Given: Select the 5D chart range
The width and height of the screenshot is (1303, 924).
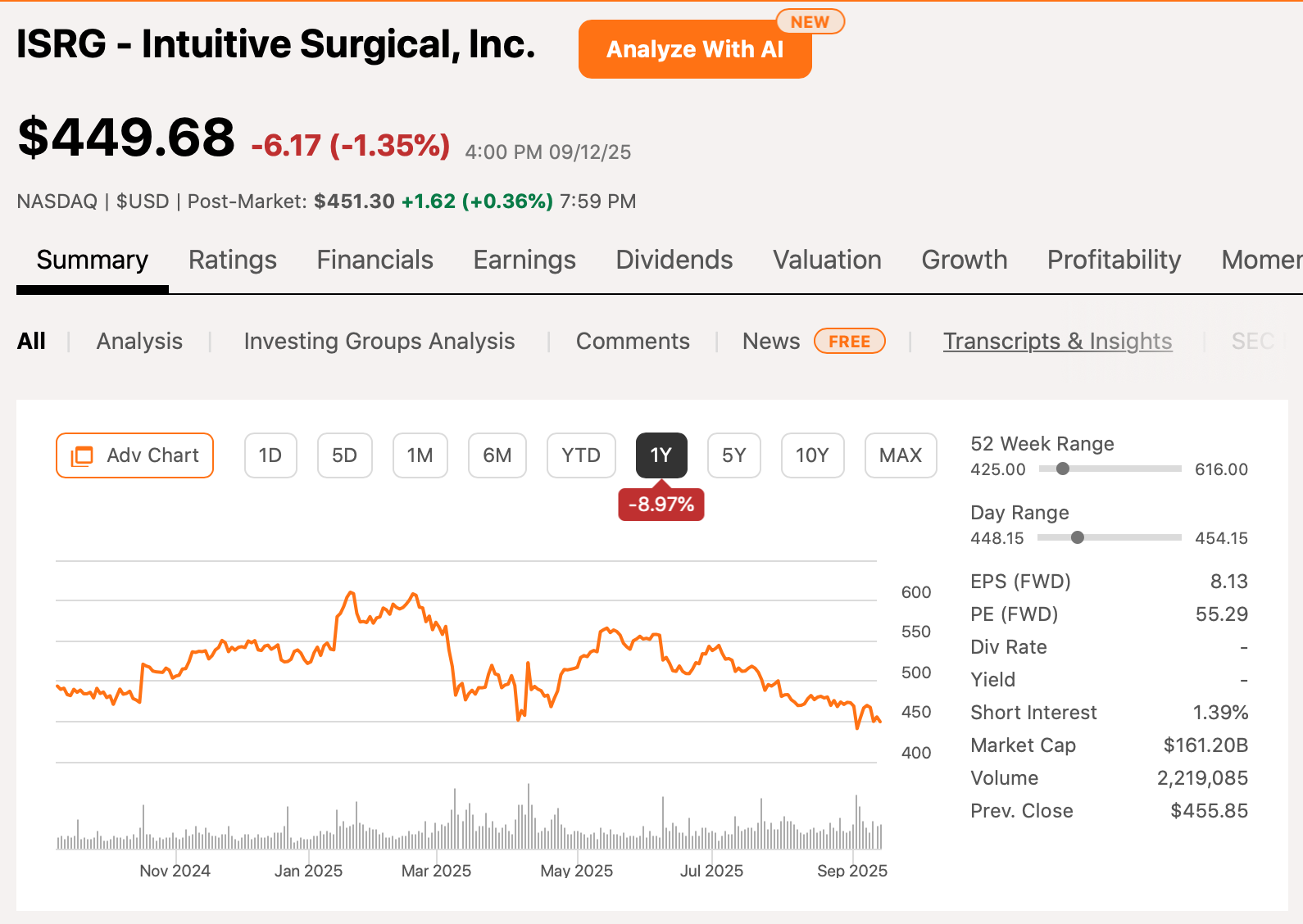Looking at the screenshot, I should coord(344,455).
